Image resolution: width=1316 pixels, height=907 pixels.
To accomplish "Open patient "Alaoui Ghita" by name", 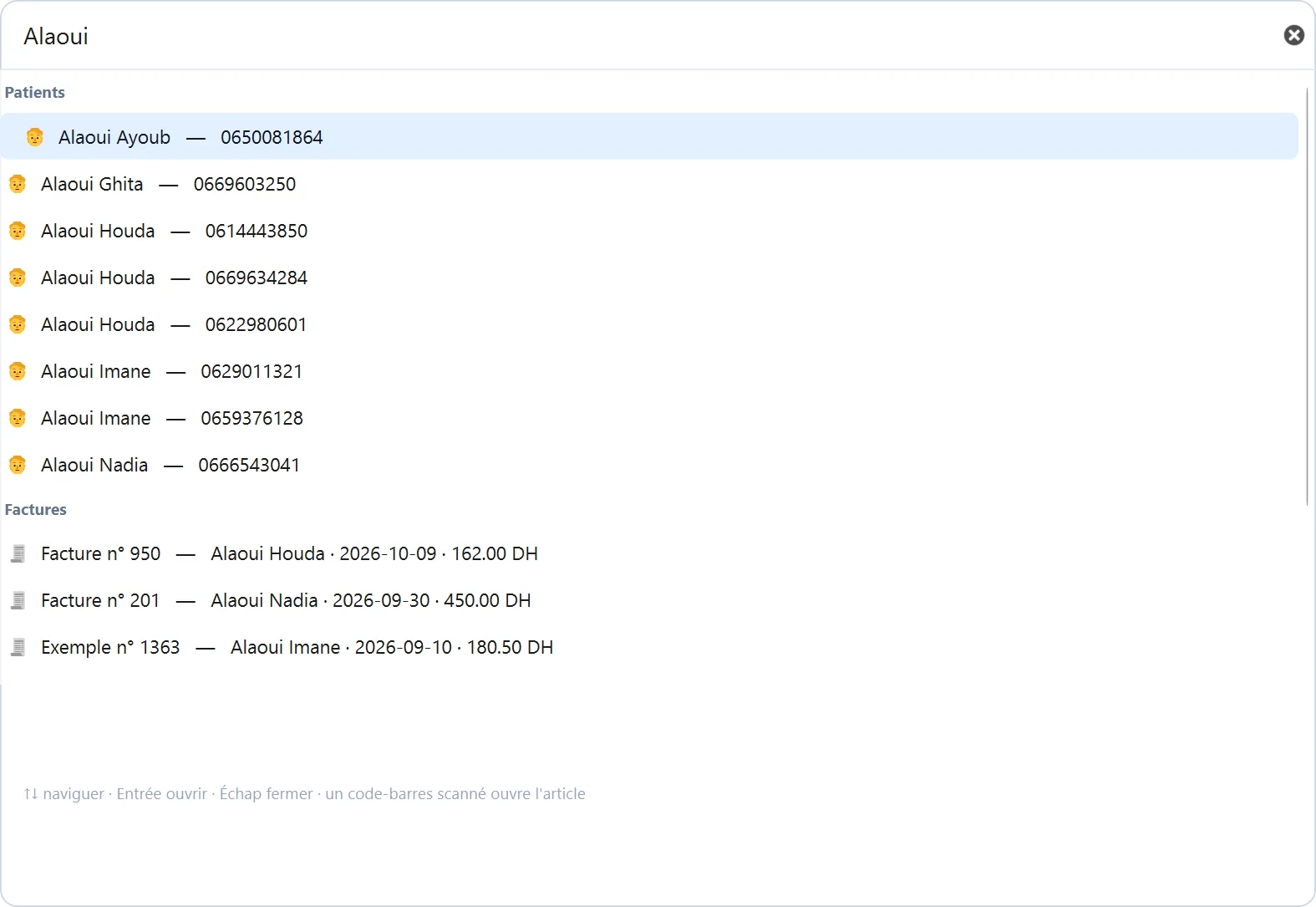I will click(92, 184).
